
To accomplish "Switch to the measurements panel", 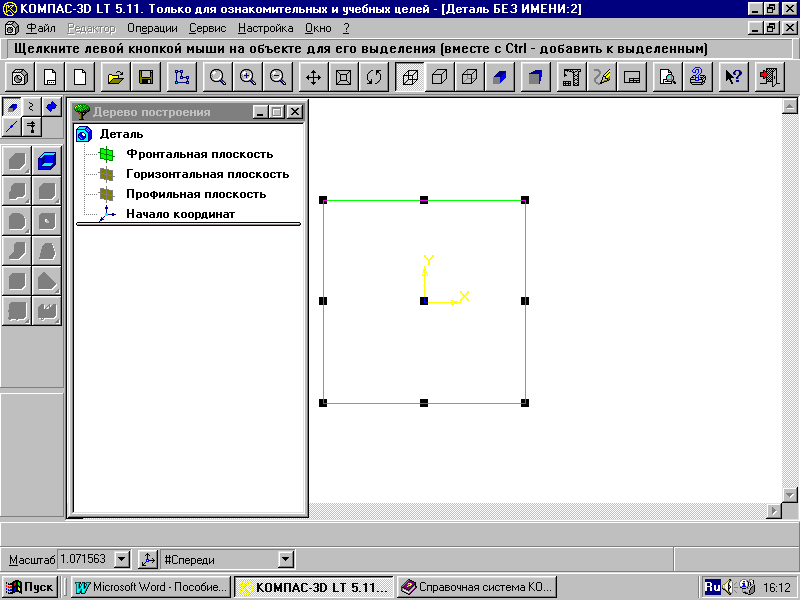I will pyautogui.click(x=32, y=127).
